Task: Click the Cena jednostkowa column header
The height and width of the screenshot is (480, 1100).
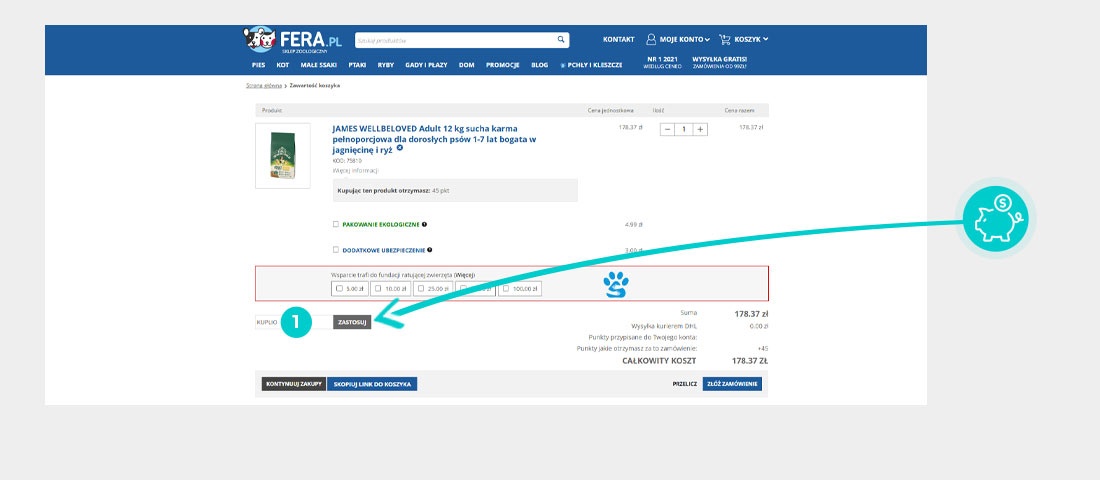Action: pyautogui.click(x=611, y=110)
